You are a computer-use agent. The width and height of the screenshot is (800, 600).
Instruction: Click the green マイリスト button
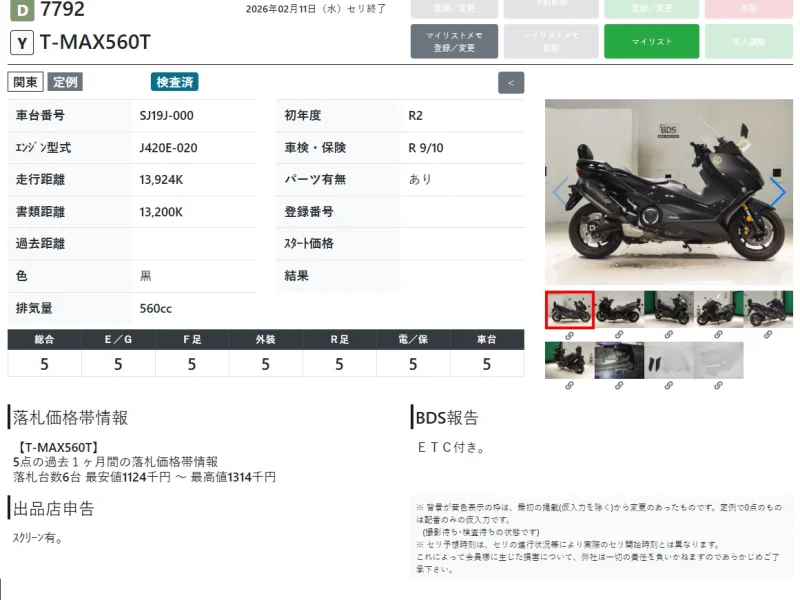click(652, 41)
